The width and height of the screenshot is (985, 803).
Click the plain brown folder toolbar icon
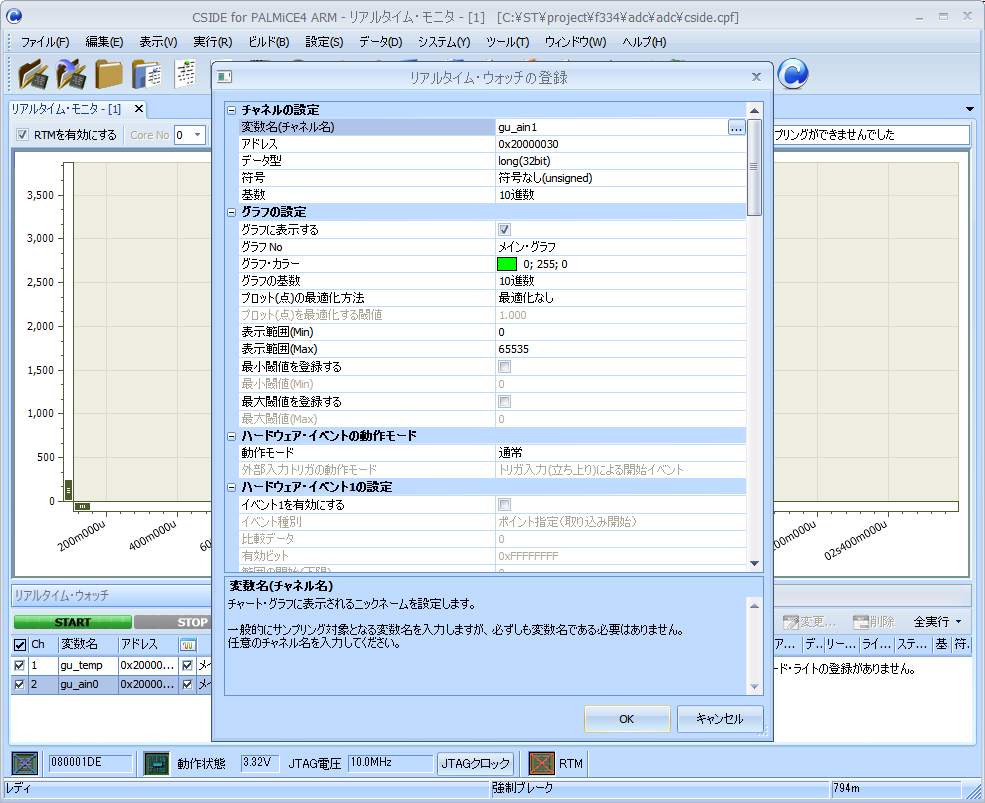[109, 75]
